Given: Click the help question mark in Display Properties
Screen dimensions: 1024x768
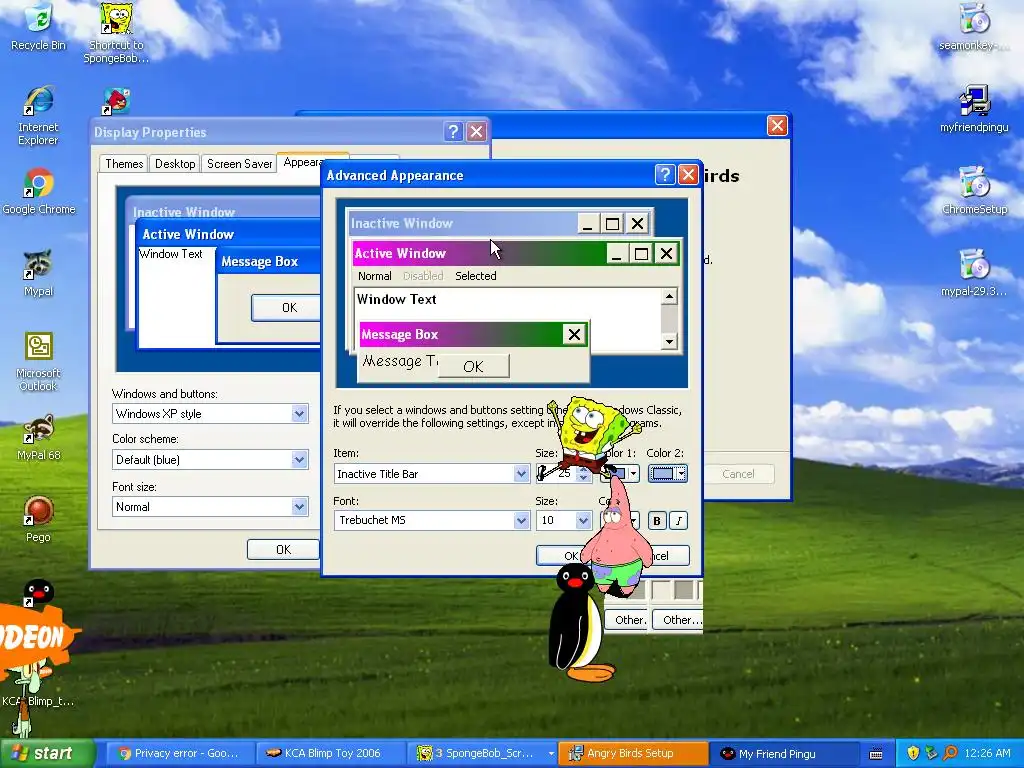Looking at the screenshot, I should coord(453,131).
